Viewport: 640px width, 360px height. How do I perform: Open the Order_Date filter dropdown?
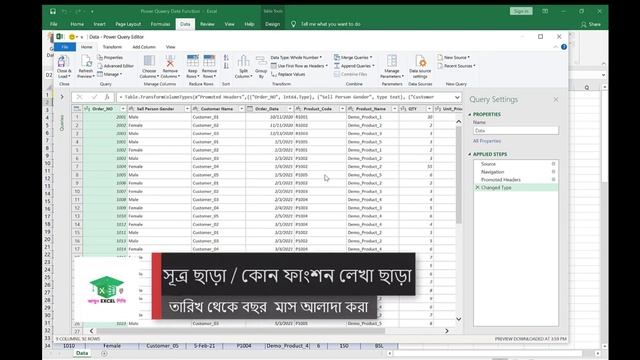290,109
